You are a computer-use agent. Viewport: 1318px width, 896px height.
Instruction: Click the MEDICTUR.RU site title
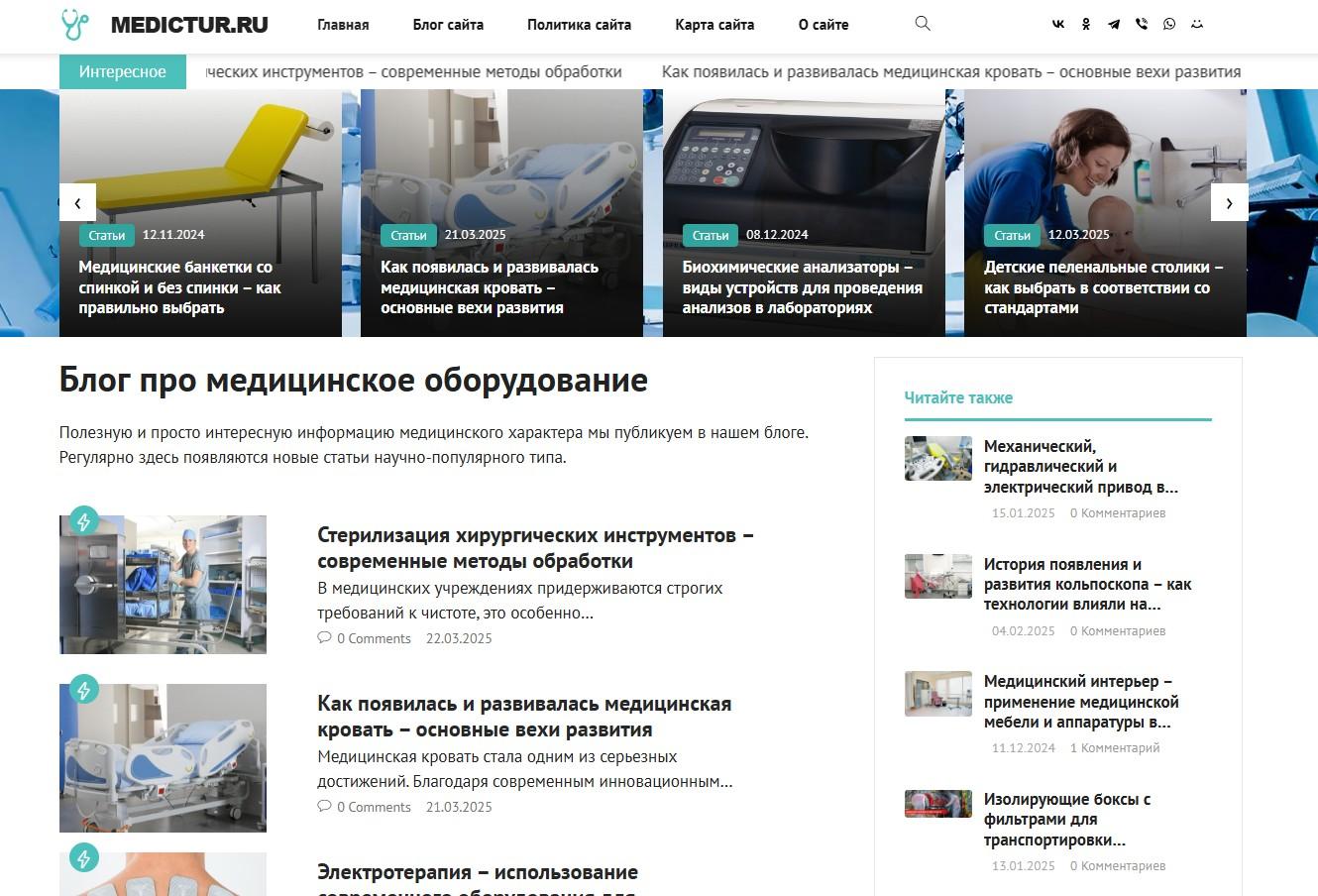(189, 25)
